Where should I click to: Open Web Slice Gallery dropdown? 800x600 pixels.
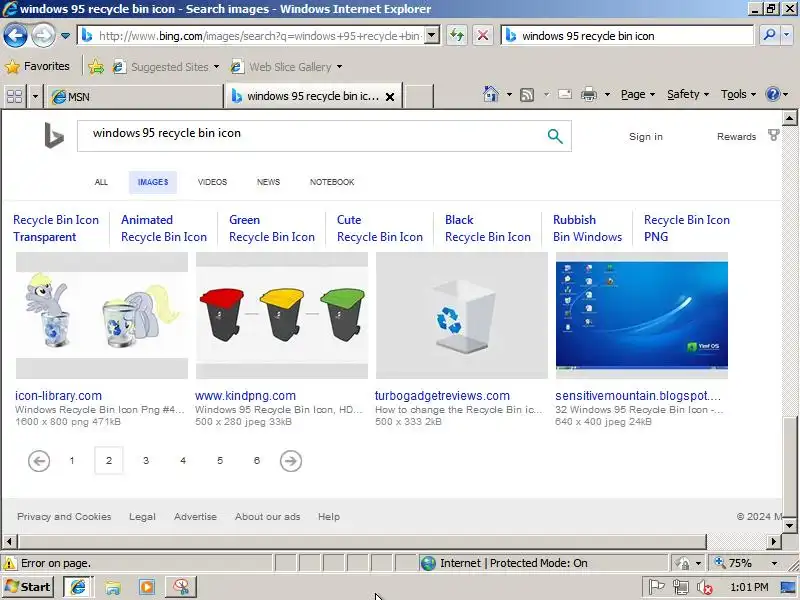point(286,67)
